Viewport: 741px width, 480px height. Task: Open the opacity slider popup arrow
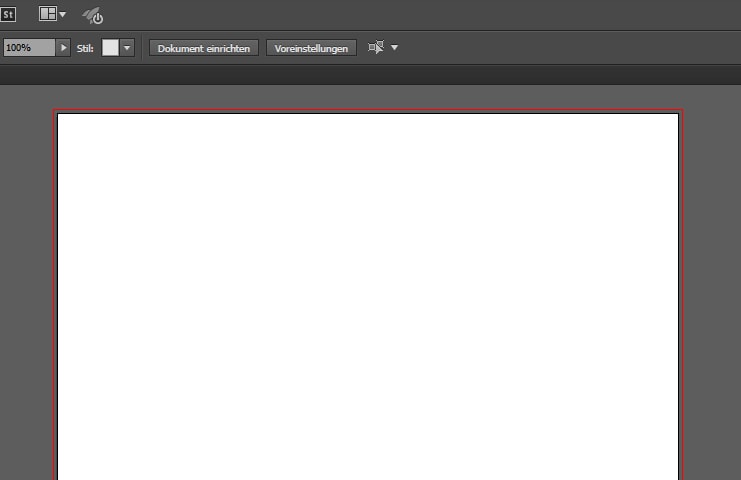click(64, 48)
